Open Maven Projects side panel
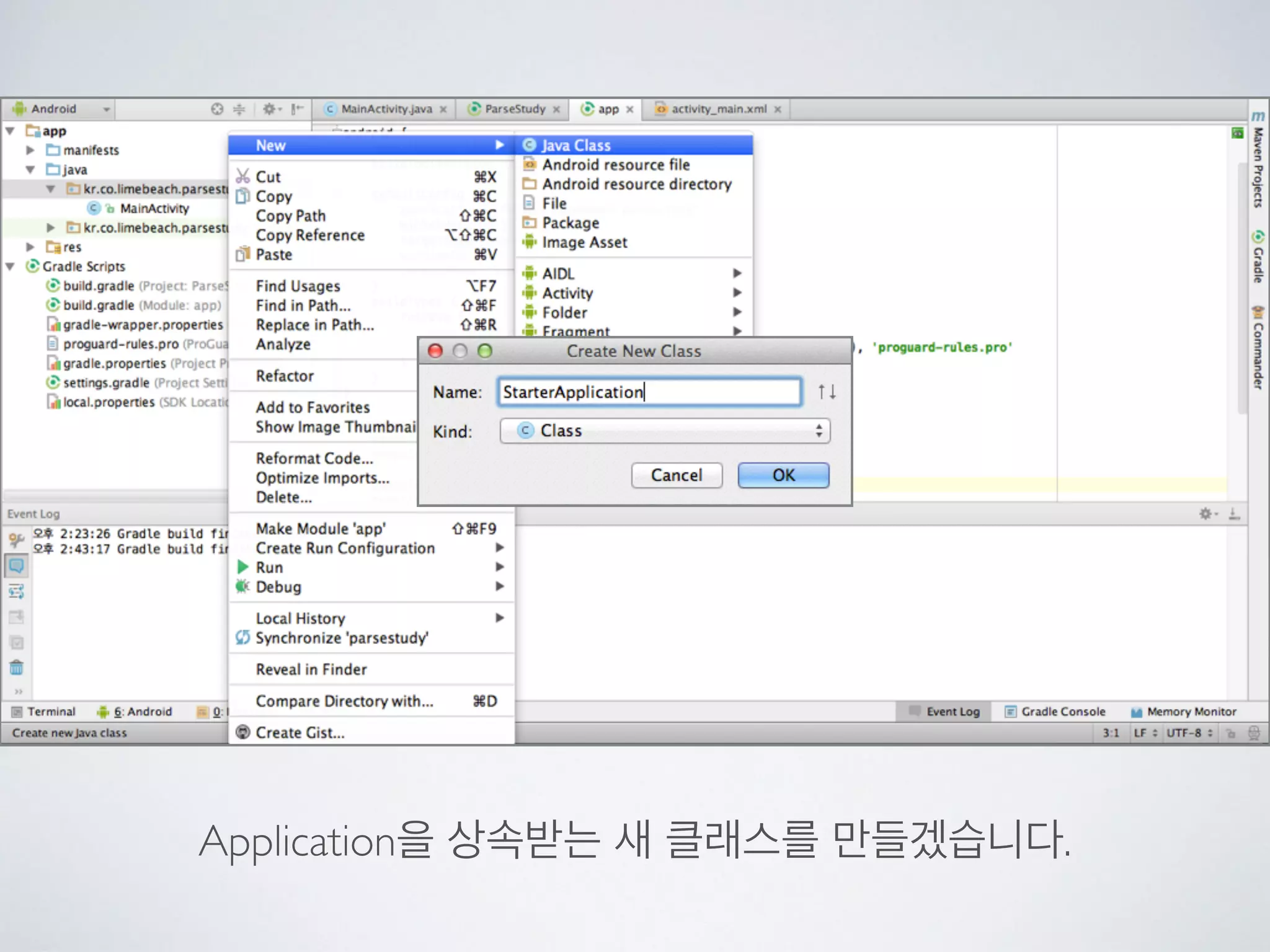The width and height of the screenshot is (1270, 952). click(x=1258, y=161)
